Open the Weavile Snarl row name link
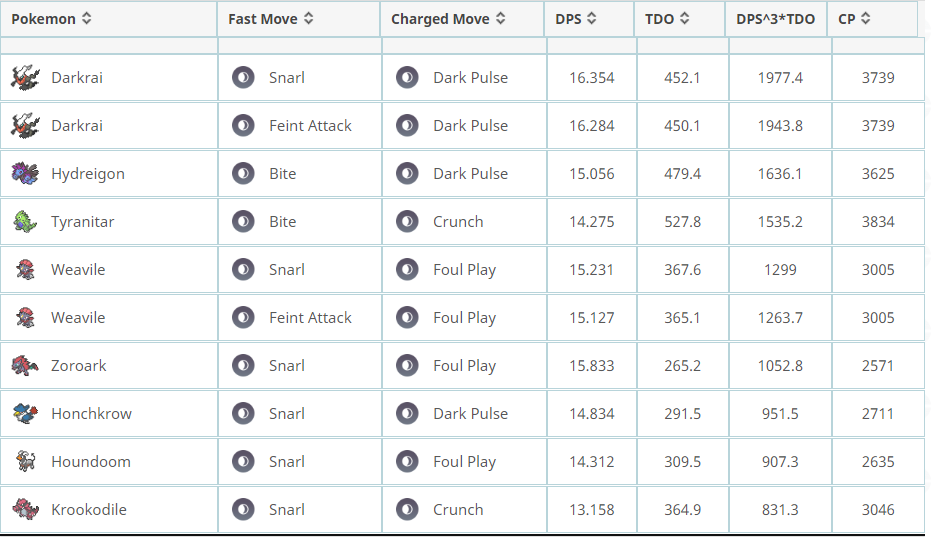931x537 pixels. tap(78, 270)
